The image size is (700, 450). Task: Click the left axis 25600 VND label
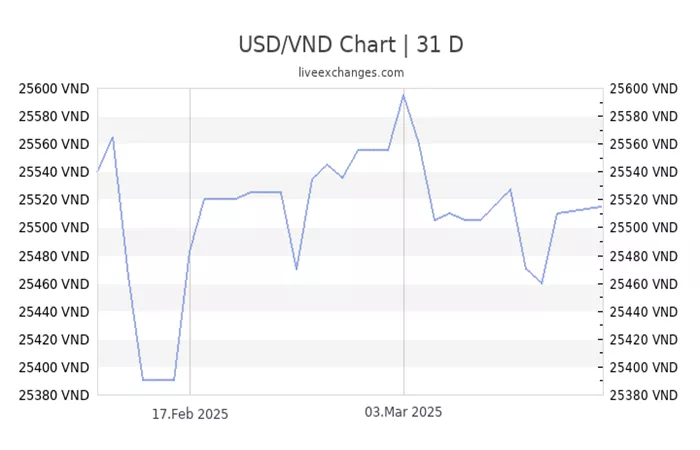pos(54,89)
